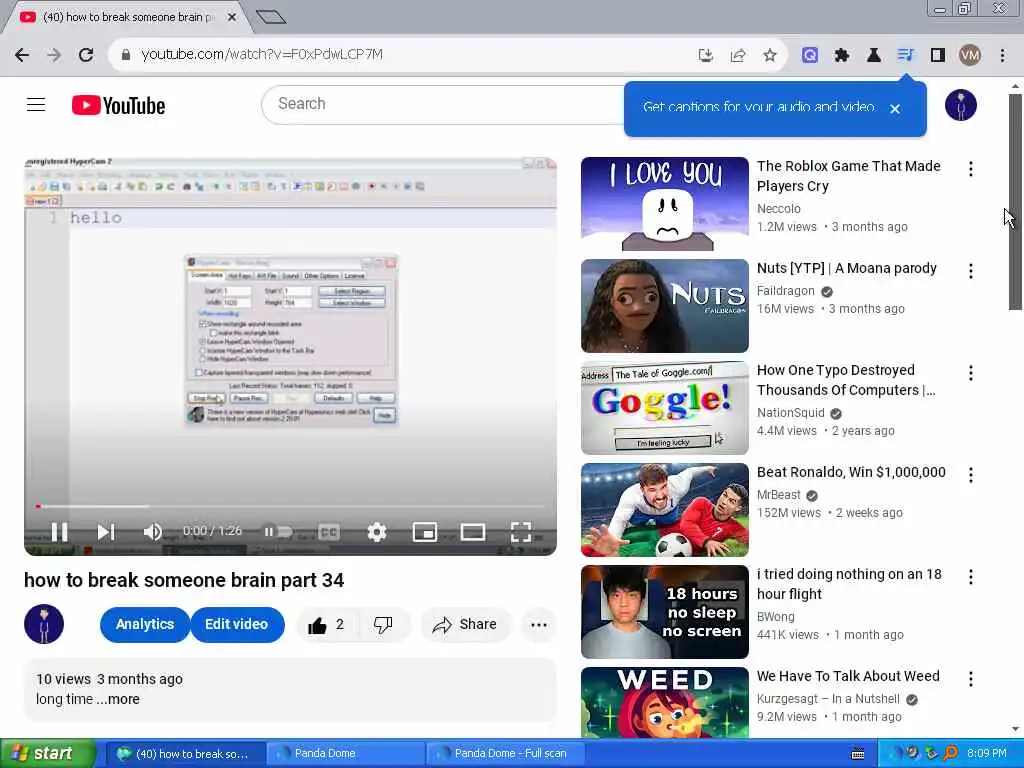Close the YouTube browser tab
The height and width of the screenshot is (768, 1024).
click(232, 18)
